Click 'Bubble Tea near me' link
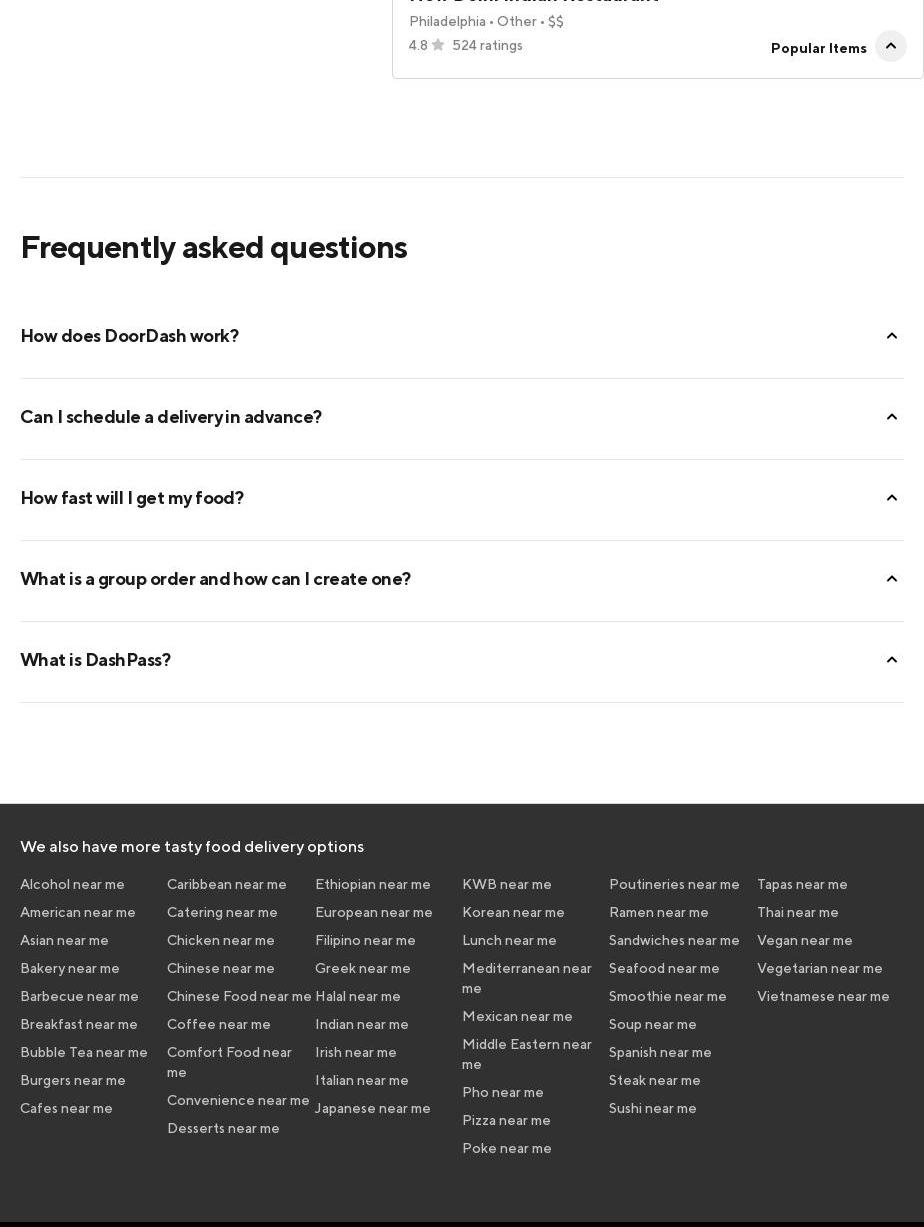Image resolution: width=924 pixels, height=1227 pixels. pos(84,1052)
